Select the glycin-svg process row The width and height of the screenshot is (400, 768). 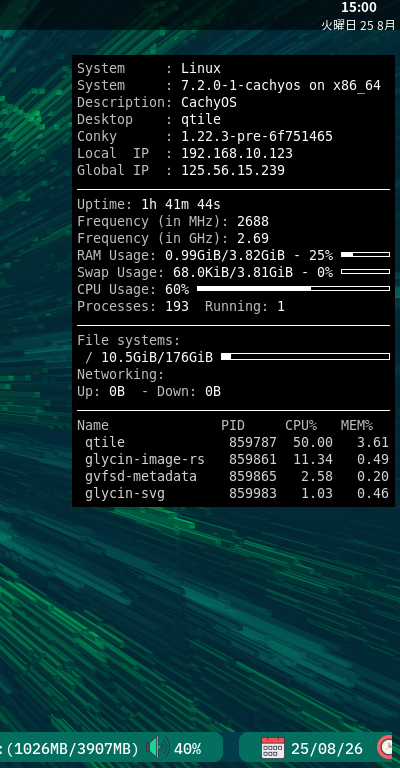coord(233,493)
